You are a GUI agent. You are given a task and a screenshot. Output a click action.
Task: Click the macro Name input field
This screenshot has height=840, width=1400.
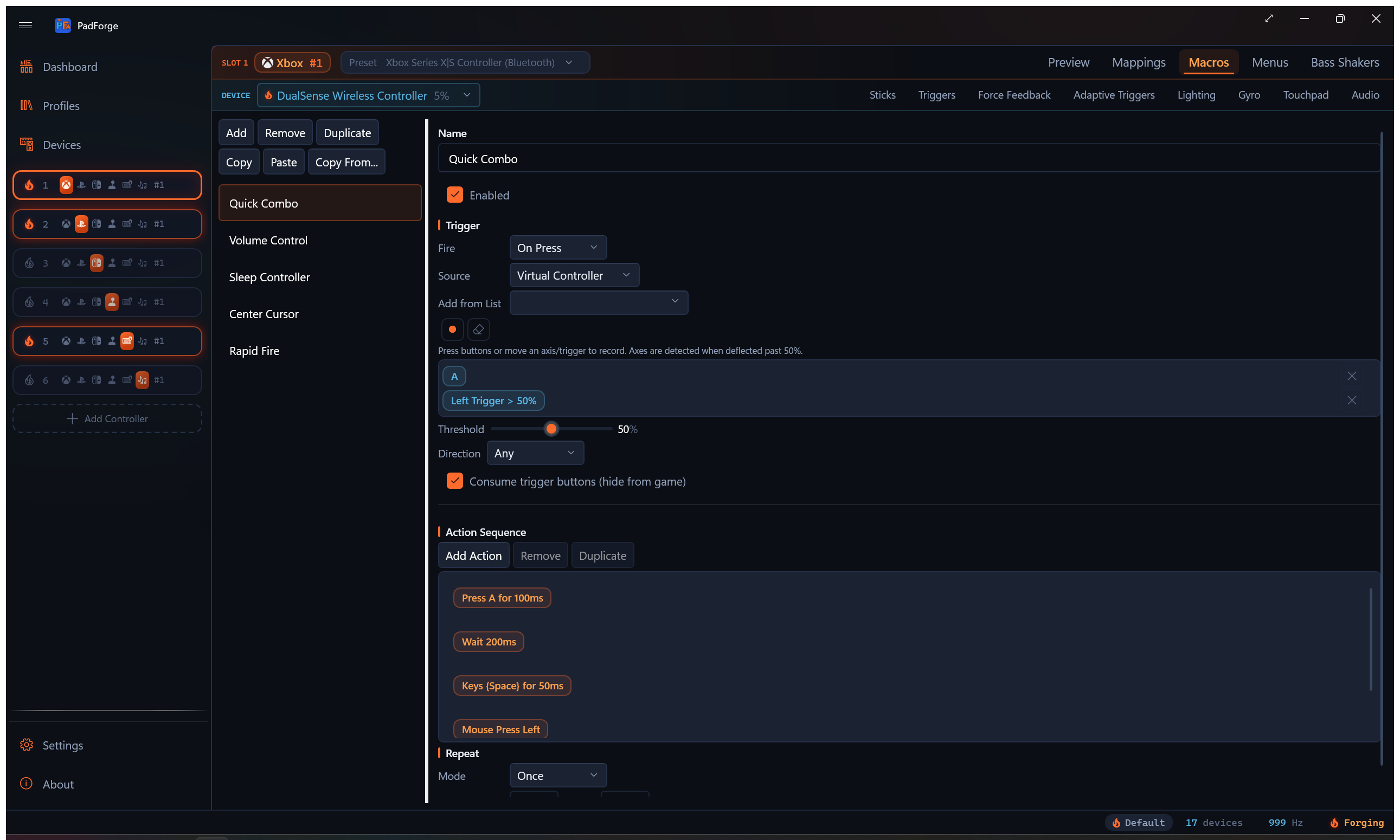[x=908, y=158]
